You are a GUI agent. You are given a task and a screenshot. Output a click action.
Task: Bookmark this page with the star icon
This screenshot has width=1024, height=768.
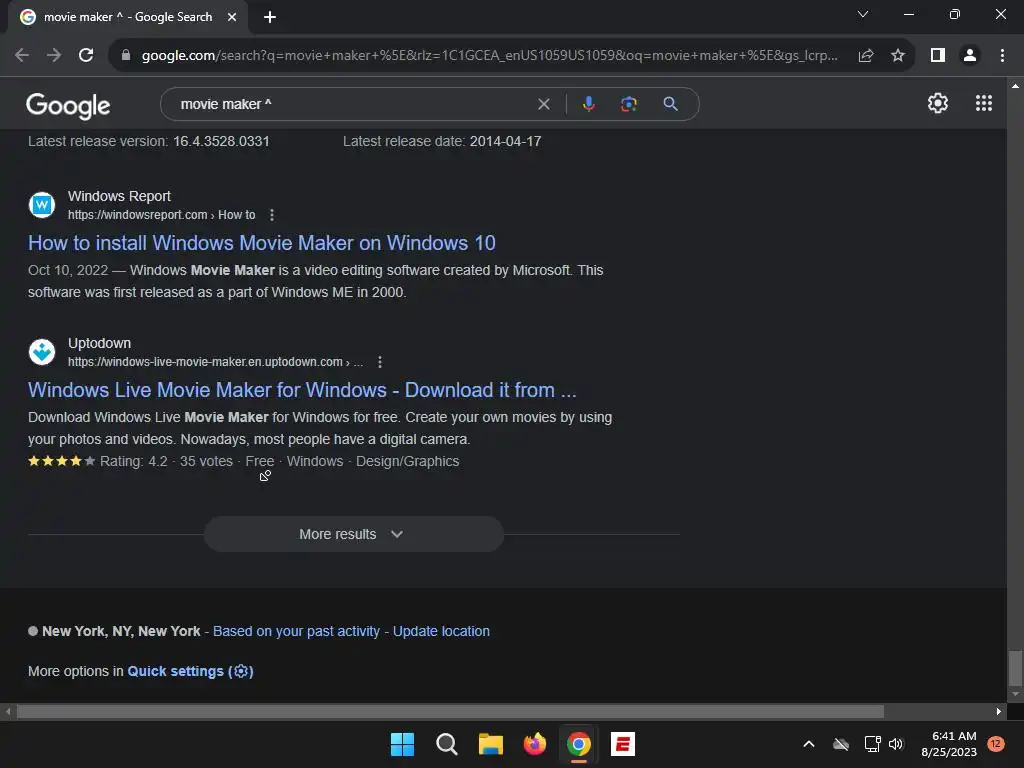pyautogui.click(x=898, y=56)
